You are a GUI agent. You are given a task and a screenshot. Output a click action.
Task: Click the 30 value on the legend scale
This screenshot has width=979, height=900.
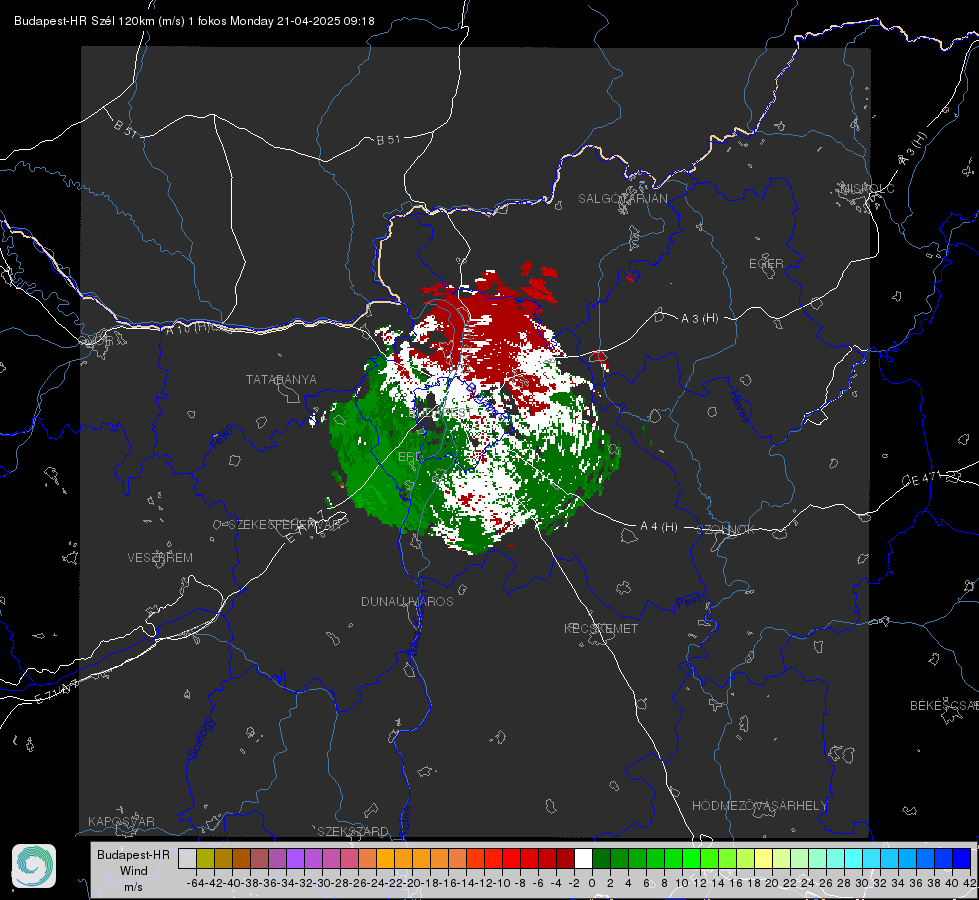pos(862,883)
